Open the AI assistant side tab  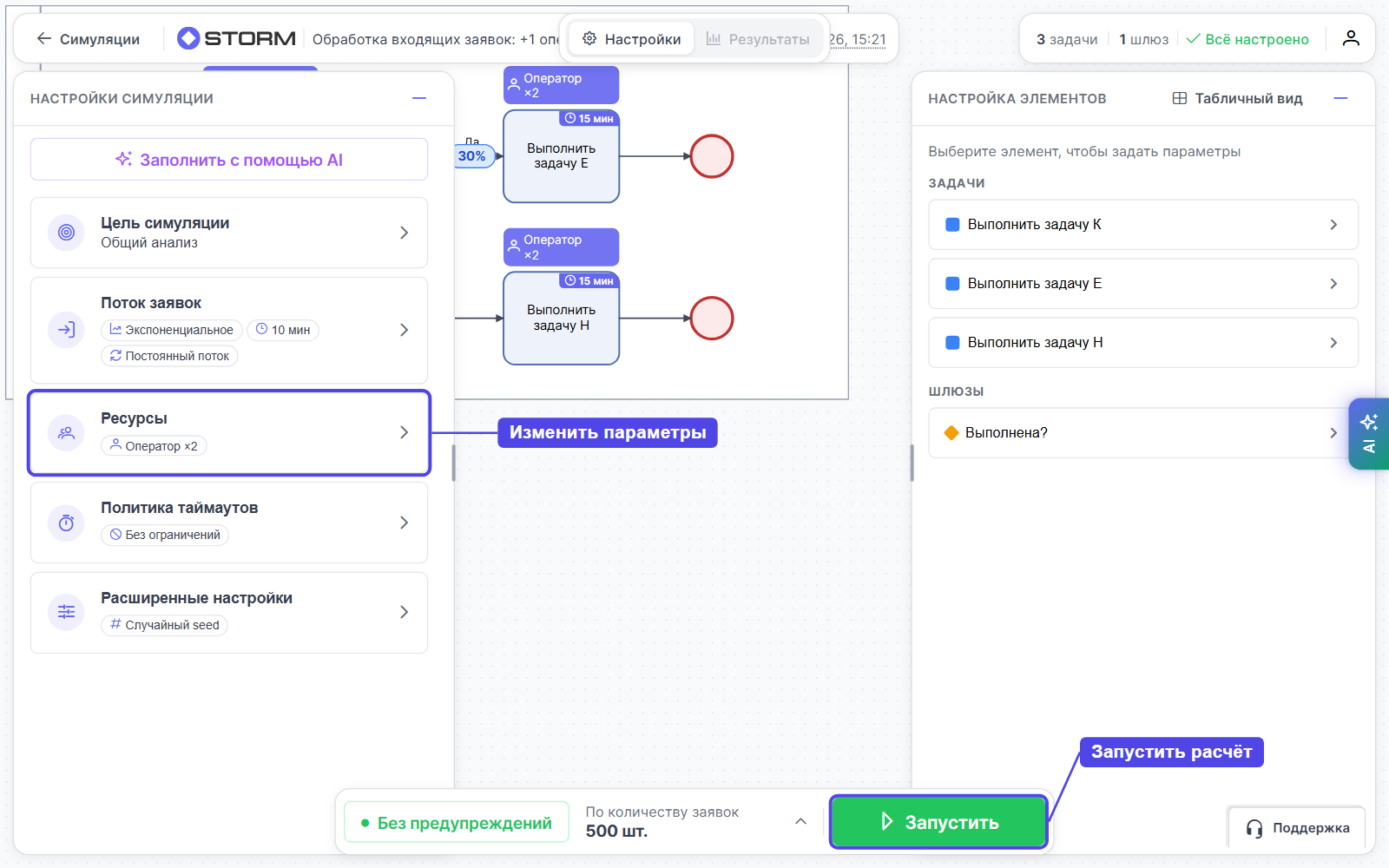(1369, 433)
